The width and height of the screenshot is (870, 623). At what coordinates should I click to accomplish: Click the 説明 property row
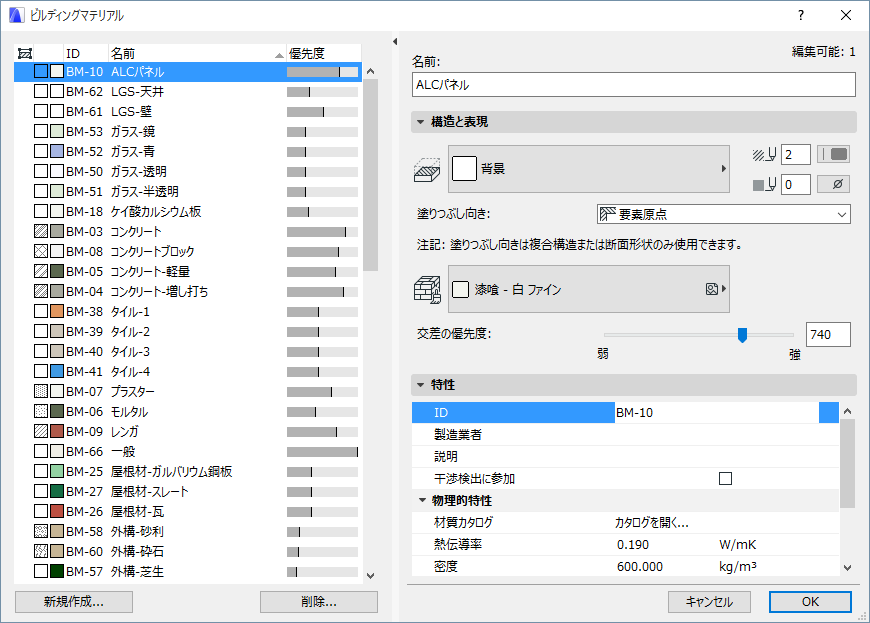tap(625, 456)
